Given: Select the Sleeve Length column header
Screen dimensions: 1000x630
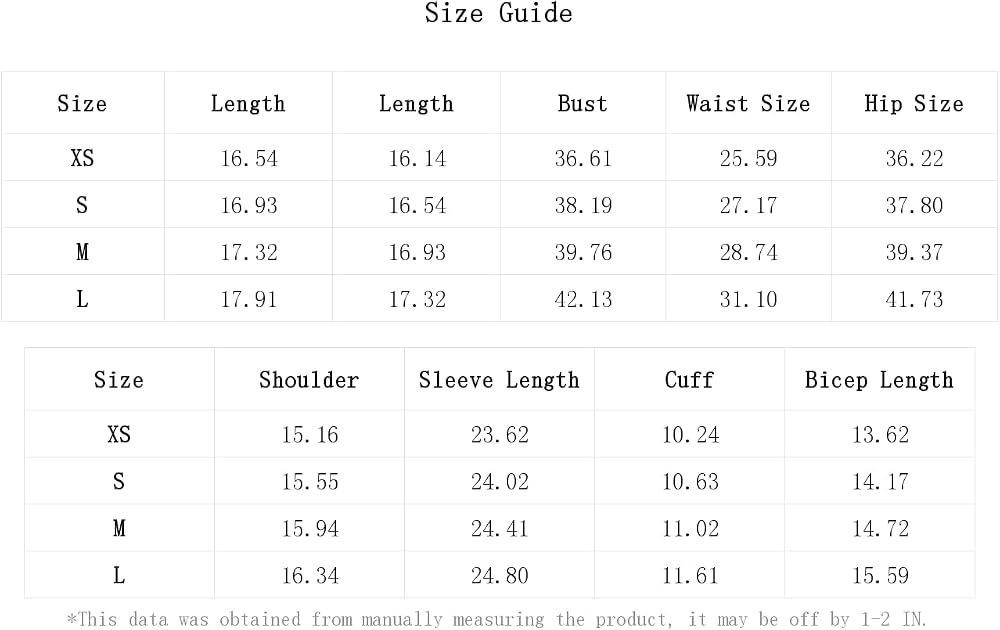Looking at the screenshot, I should 499,380.
